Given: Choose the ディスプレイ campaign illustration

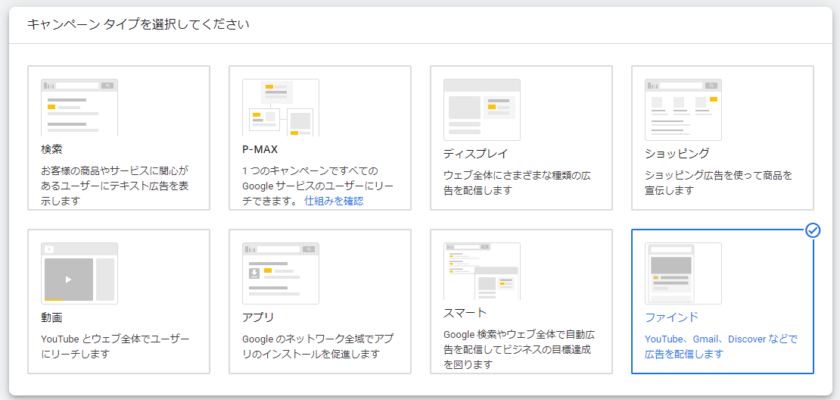Looking at the screenshot, I should pyautogui.click(x=482, y=110).
